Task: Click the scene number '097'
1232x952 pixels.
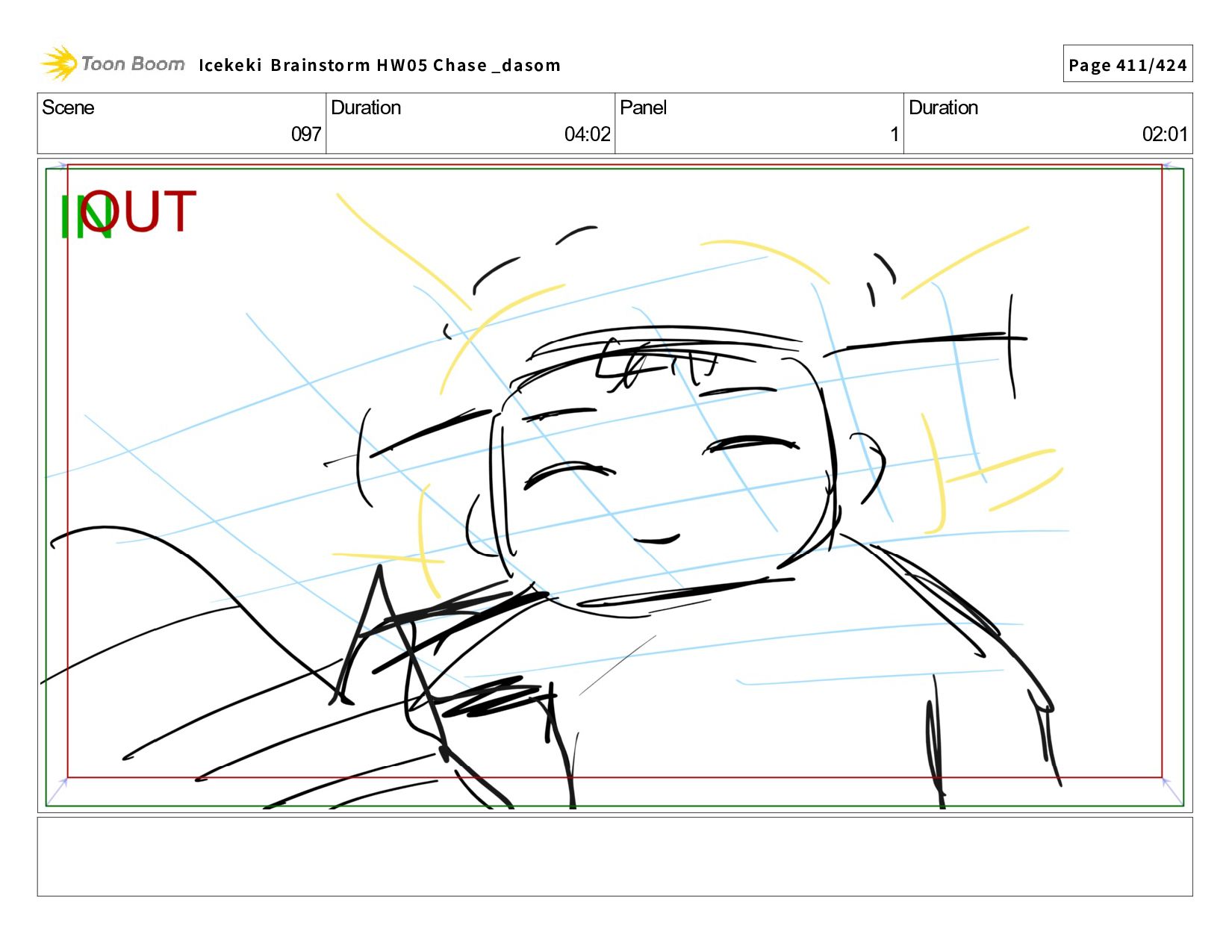Action: click(306, 134)
